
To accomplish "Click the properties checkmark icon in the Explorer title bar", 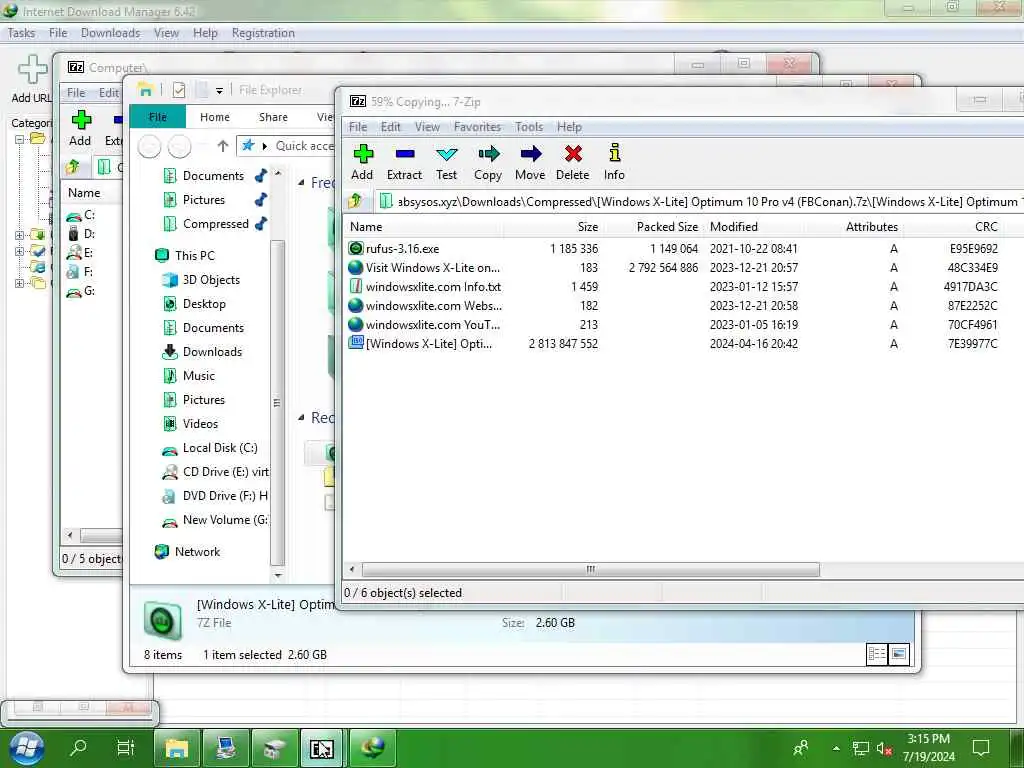I will tap(179, 89).
